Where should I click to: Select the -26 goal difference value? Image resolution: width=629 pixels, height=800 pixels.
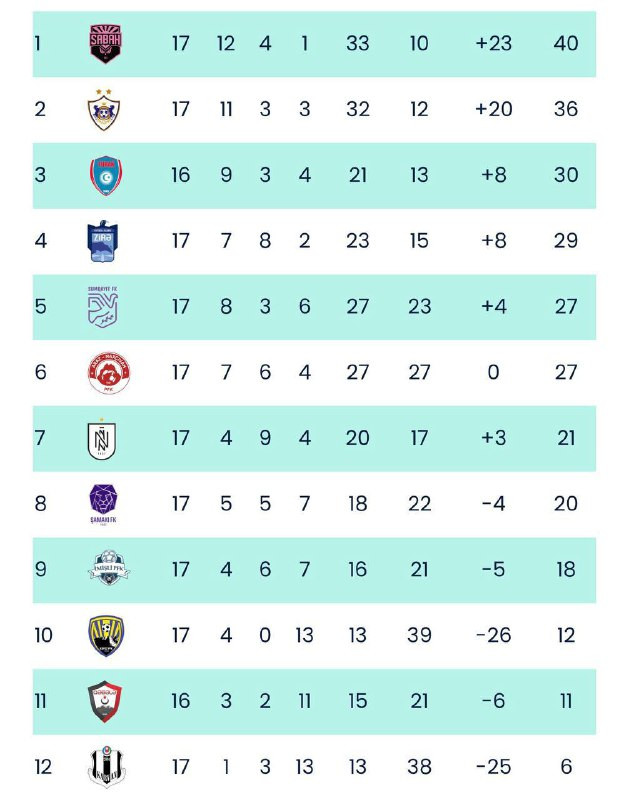(x=493, y=635)
